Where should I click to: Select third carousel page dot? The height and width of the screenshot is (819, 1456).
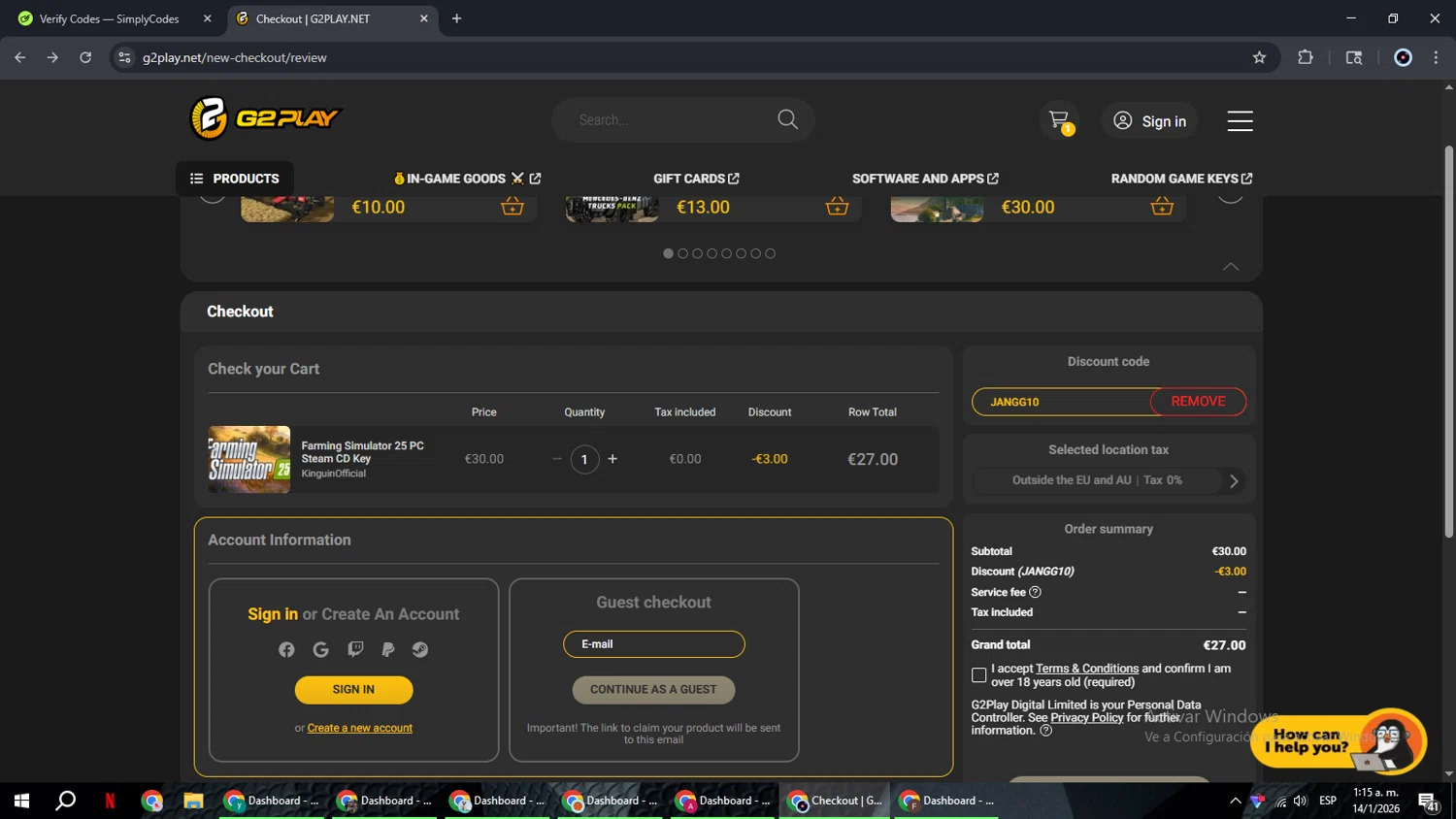(697, 253)
